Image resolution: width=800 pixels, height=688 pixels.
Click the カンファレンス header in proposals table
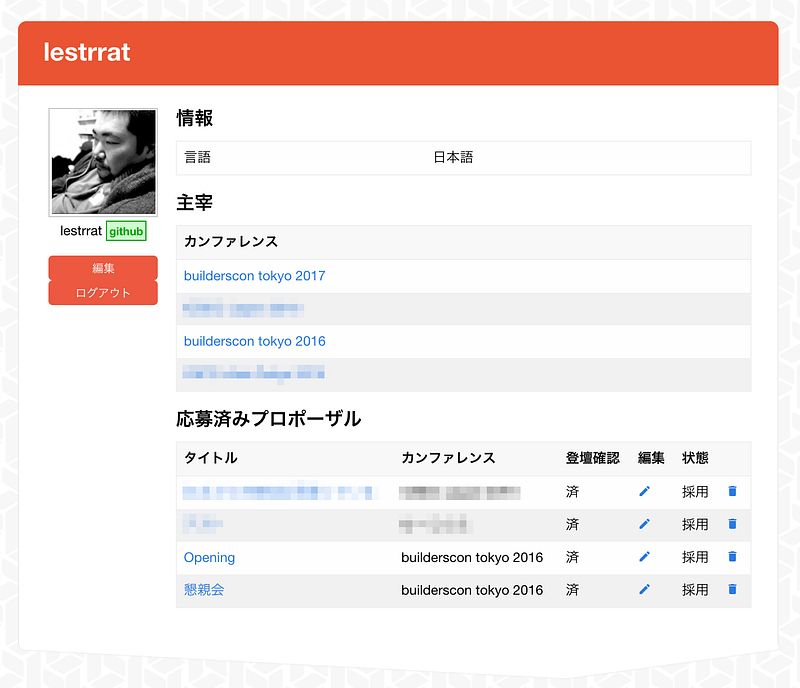pos(448,458)
